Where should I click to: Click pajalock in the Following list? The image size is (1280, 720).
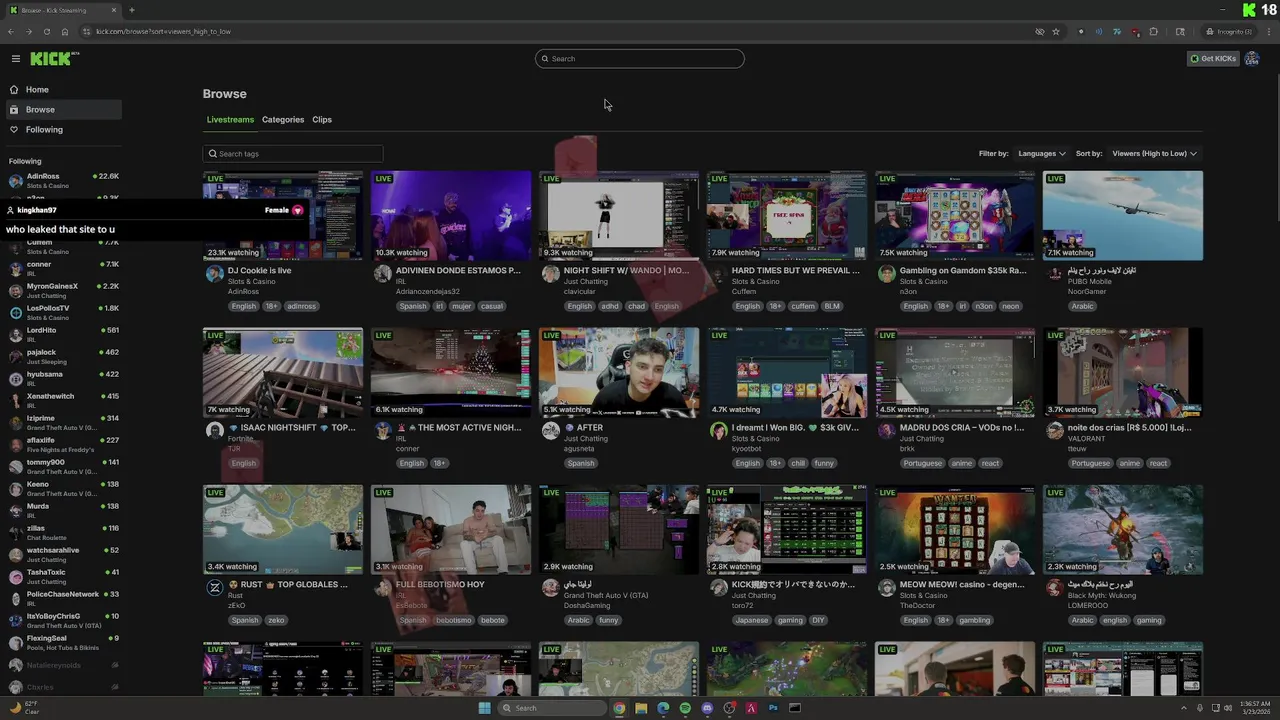click(x=63, y=357)
